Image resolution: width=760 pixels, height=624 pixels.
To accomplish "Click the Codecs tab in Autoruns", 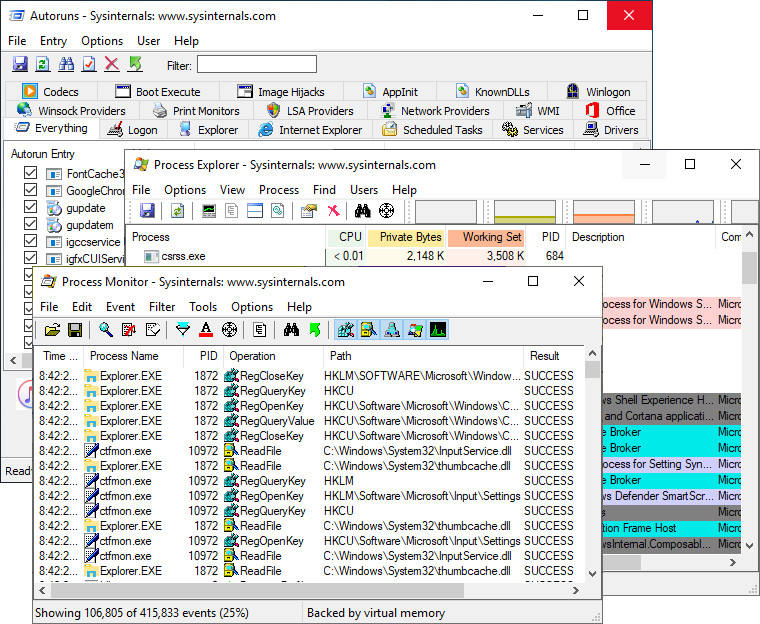I will 50,92.
